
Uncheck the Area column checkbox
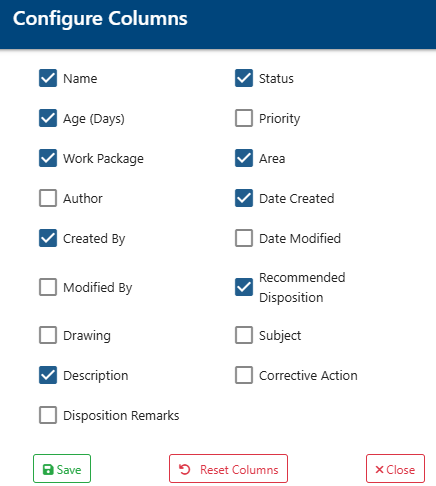click(x=244, y=158)
